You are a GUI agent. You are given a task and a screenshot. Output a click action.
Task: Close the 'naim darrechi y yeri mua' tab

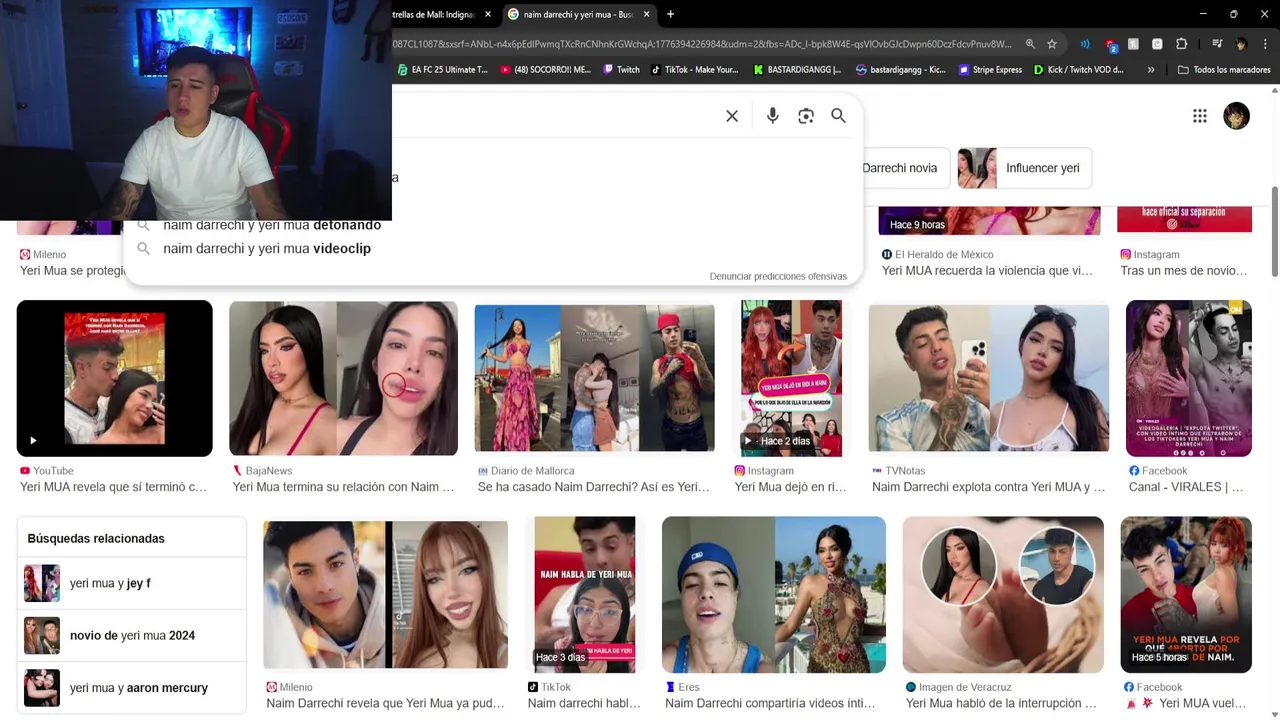tap(647, 14)
